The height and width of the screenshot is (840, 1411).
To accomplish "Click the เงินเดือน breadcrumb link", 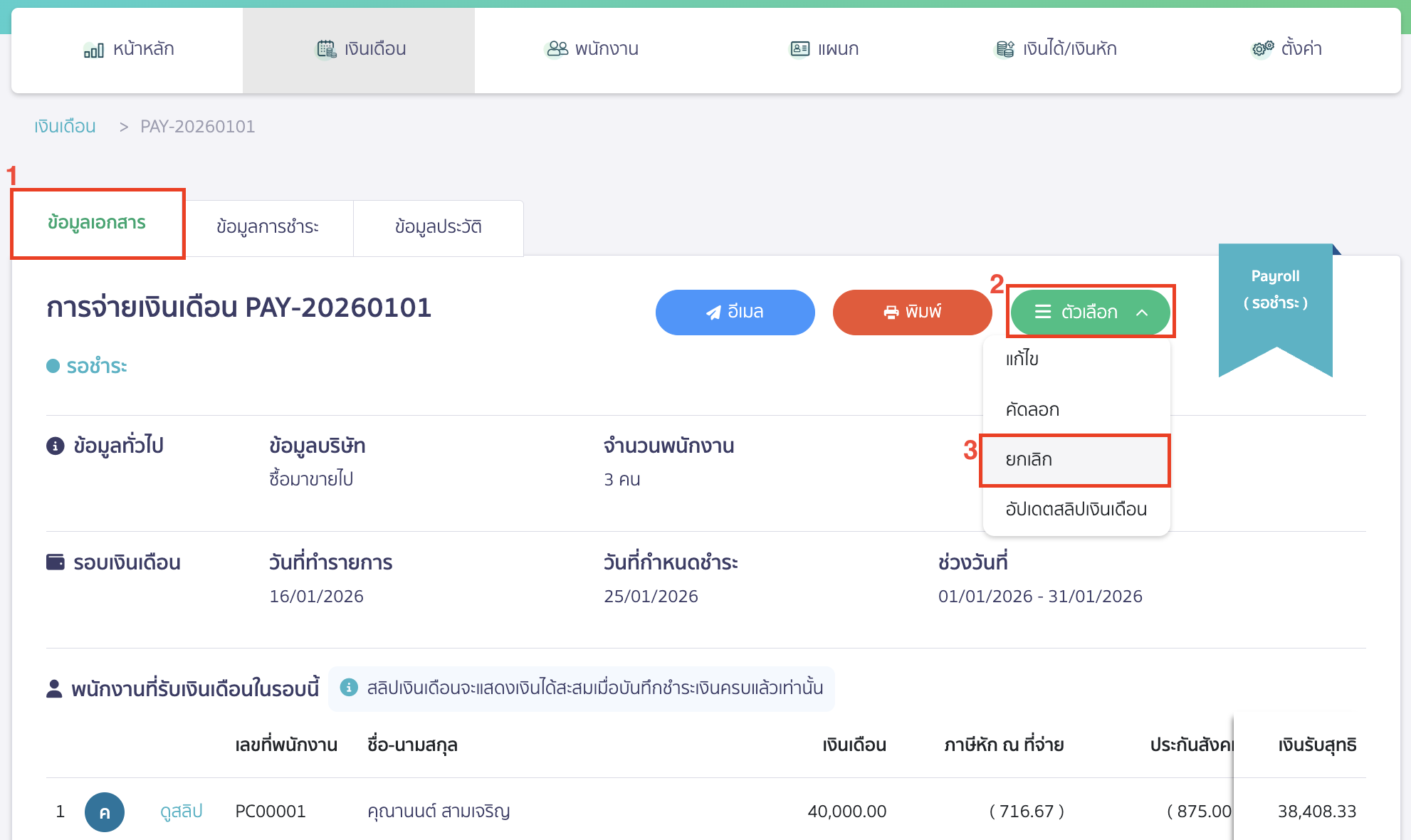I will pyautogui.click(x=64, y=126).
